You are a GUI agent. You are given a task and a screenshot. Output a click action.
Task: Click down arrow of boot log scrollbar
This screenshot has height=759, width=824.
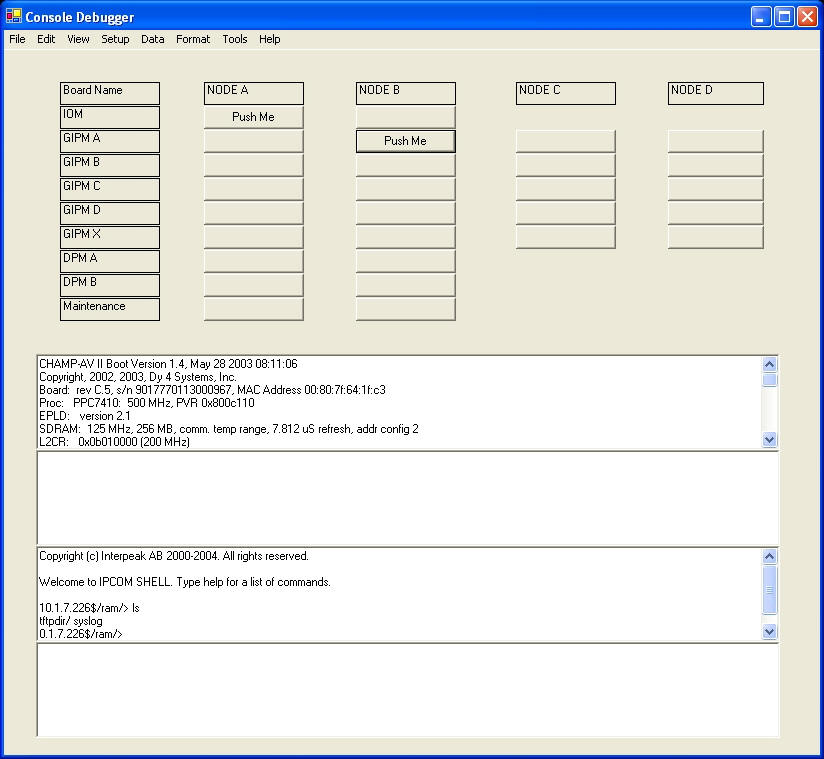(x=769, y=439)
